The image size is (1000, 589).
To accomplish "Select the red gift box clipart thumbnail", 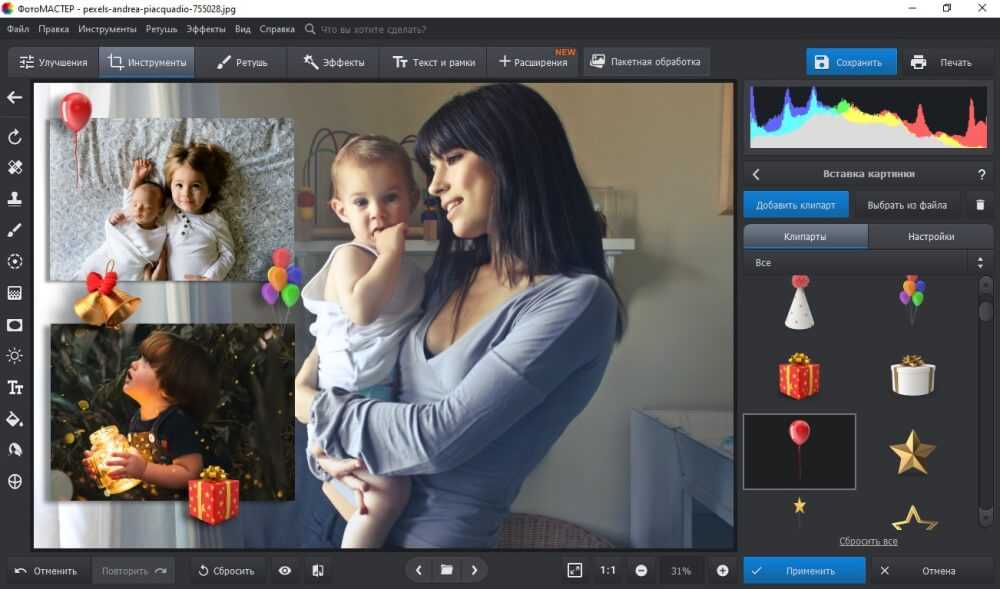I will pyautogui.click(x=799, y=376).
